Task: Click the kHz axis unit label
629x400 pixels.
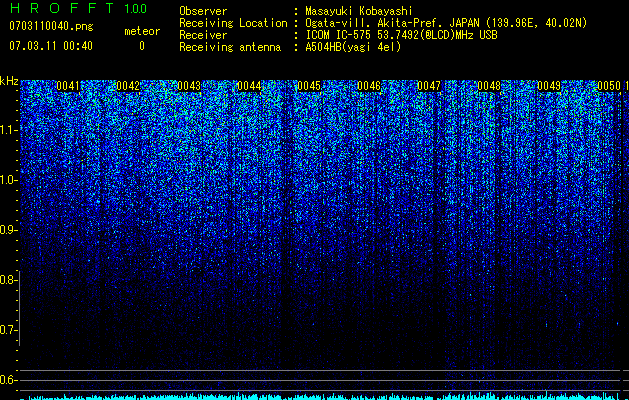Action: point(9,81)
